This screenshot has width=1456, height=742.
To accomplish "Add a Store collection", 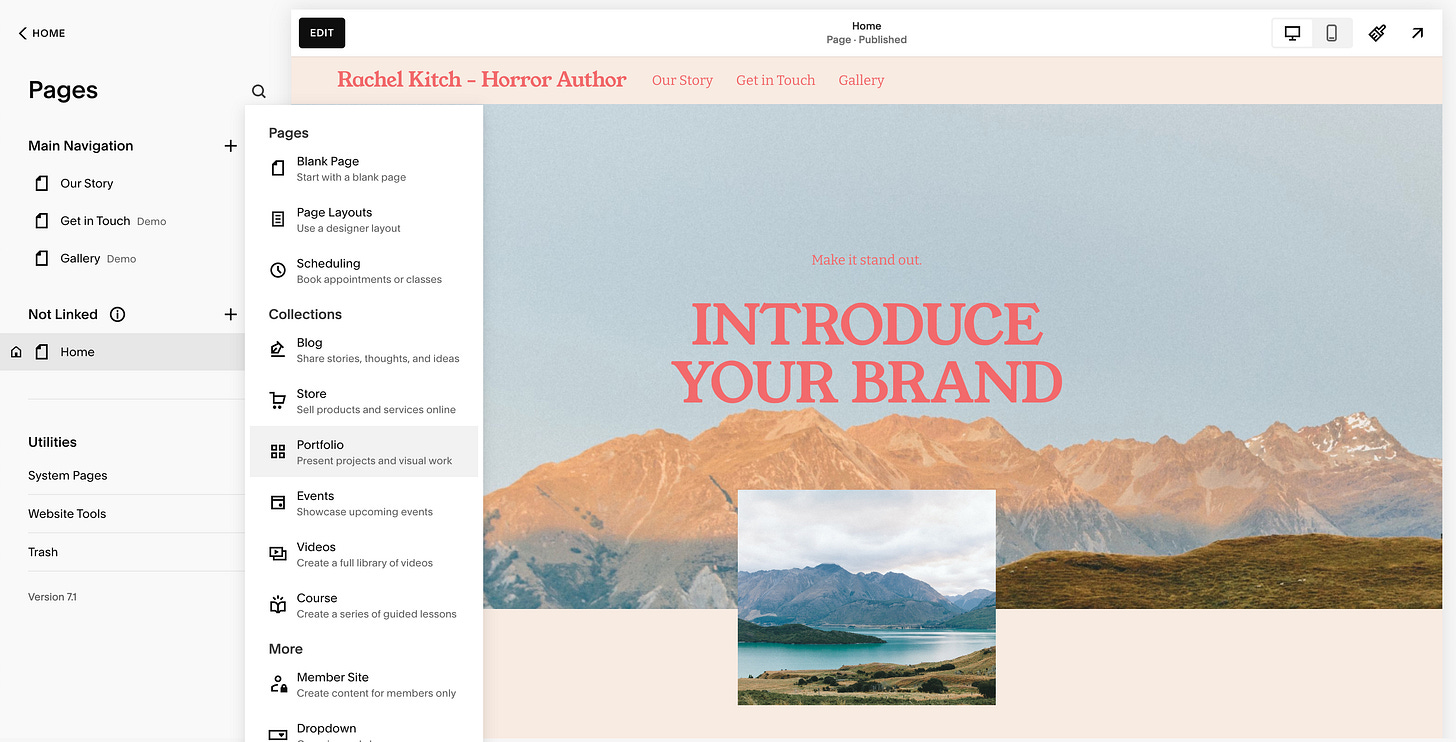I will tap(364, 401).
